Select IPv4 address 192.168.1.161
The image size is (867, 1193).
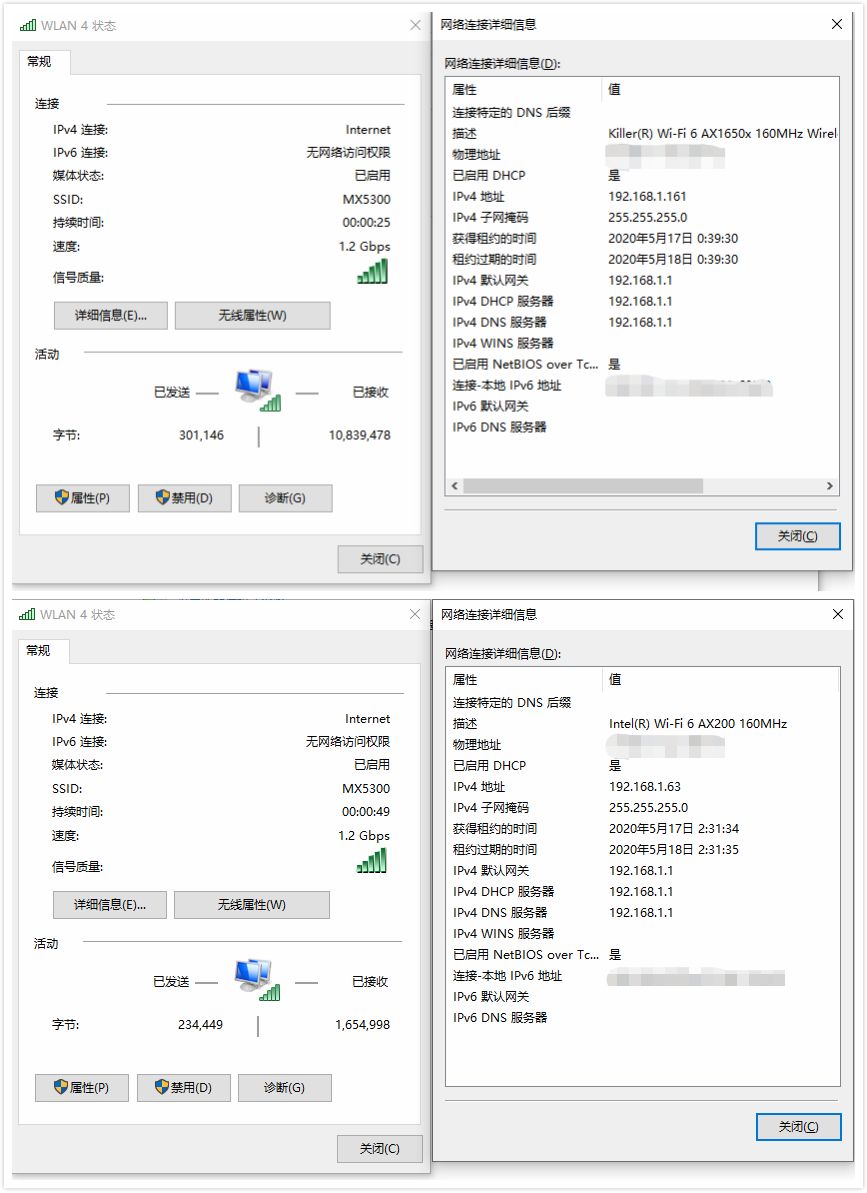(647, 196)
